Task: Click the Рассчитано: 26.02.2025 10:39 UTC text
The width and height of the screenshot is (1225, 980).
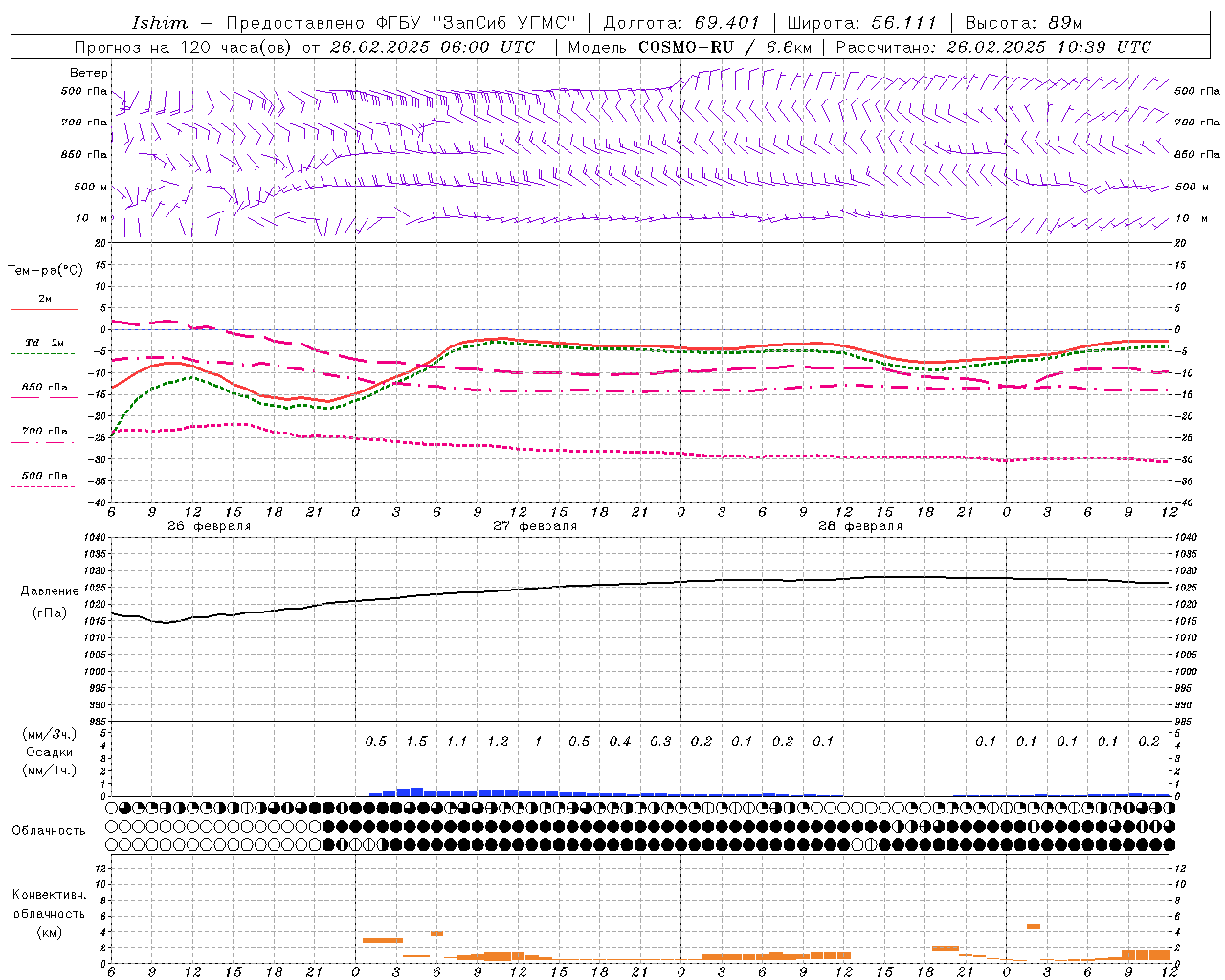Action: point(993,47)
